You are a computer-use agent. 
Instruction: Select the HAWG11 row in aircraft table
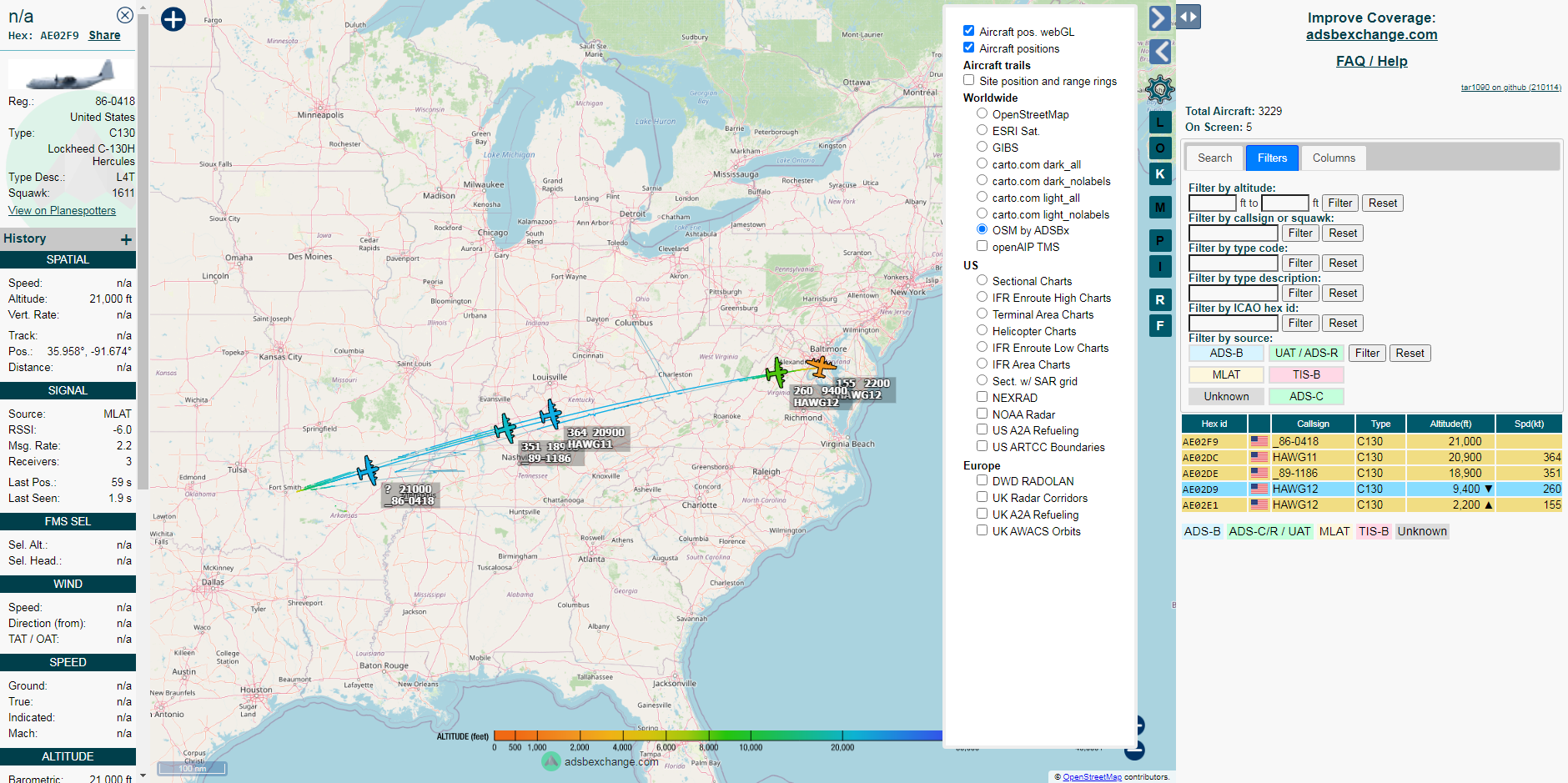(x=1371, y=457)
